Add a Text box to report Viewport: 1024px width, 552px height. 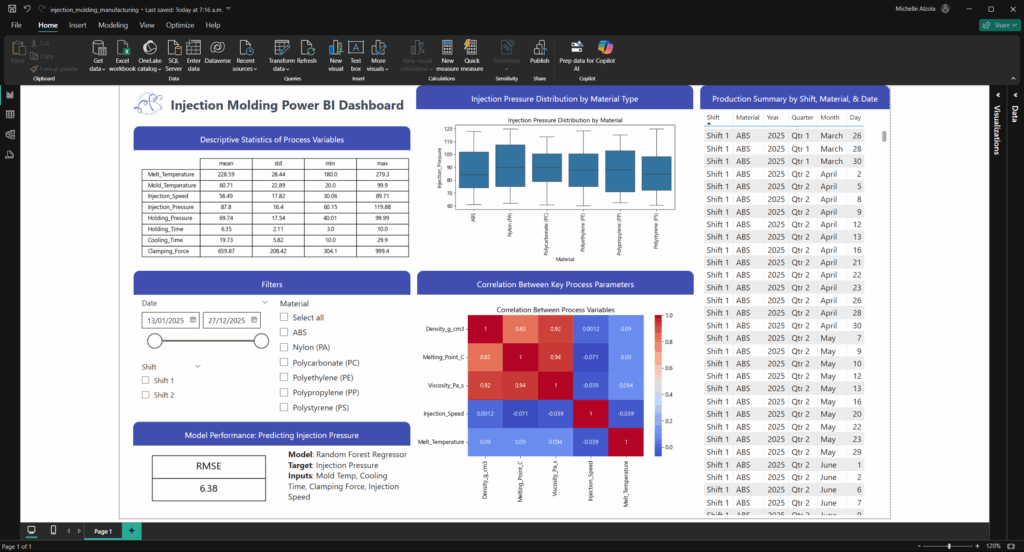pos(356,52)
